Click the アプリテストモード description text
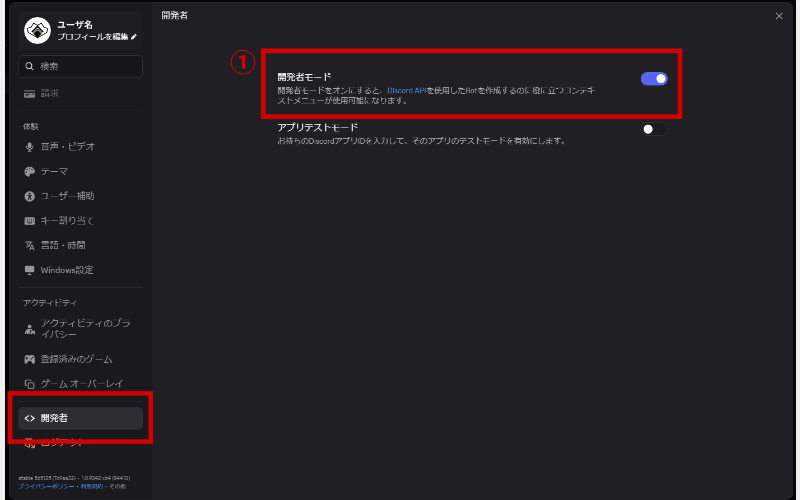 coord(421,140)
